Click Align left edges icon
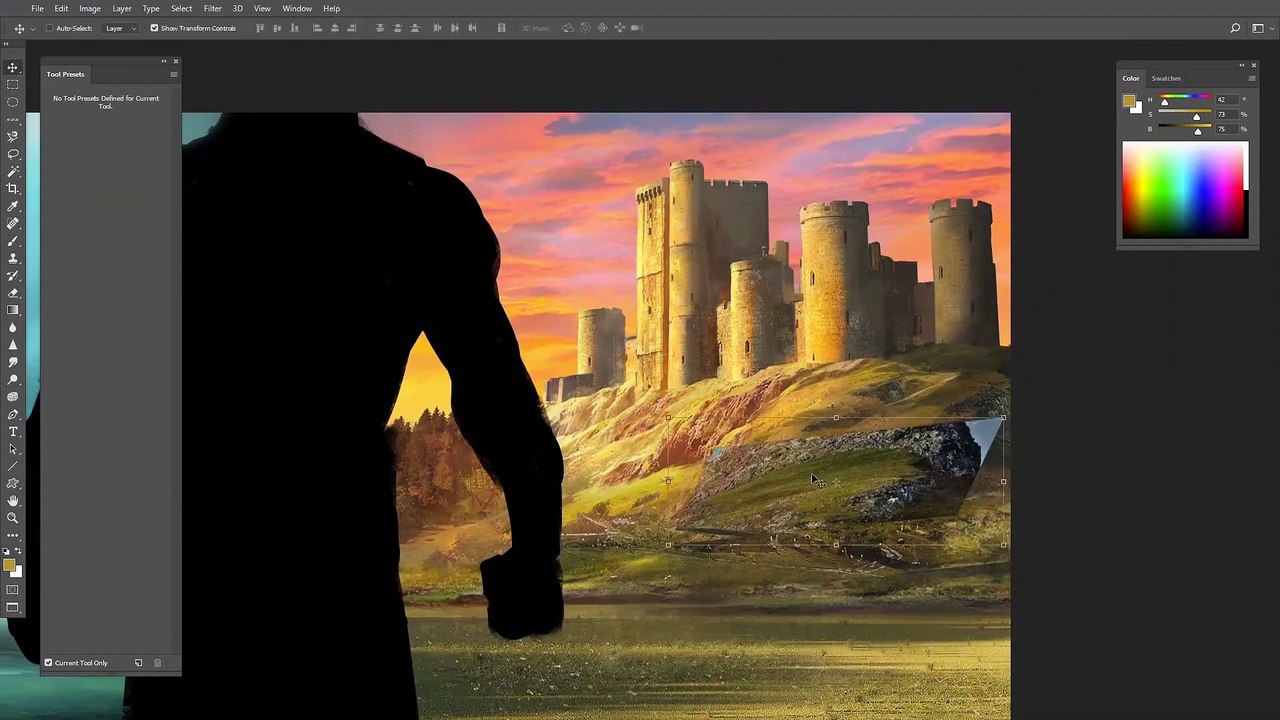 pos(318,28)
